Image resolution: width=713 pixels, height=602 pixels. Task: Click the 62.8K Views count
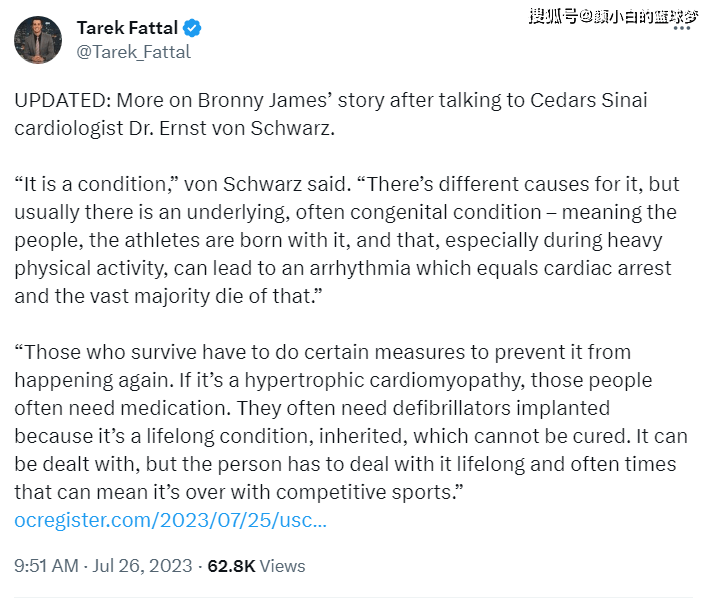click(x=256, y=566)
